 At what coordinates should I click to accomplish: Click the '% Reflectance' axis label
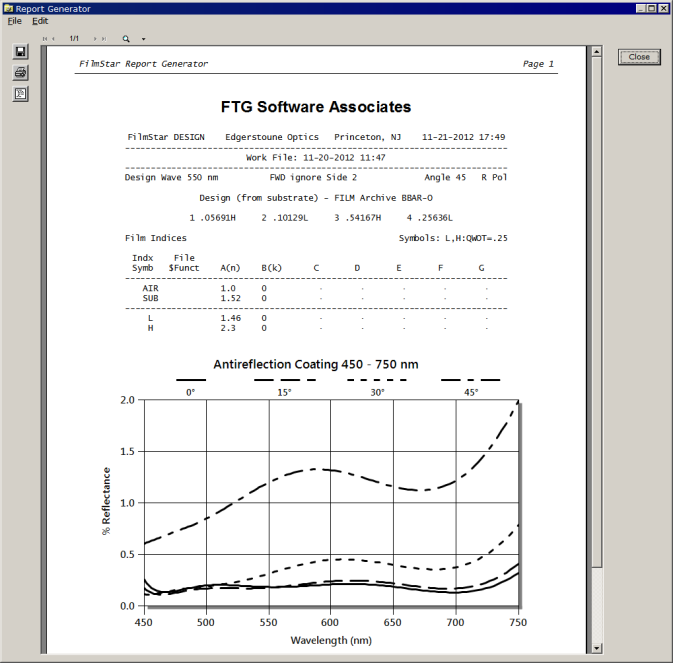[106, 501]
